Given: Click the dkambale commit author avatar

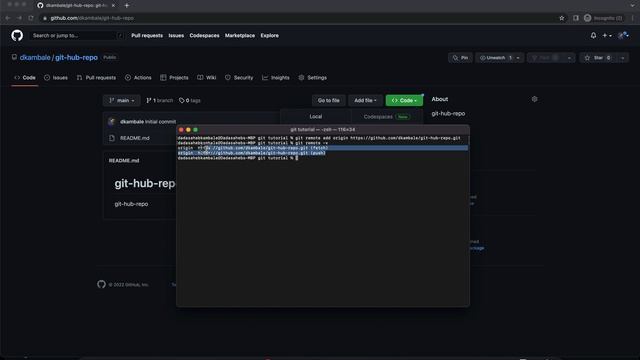Looking at the screenshot, I should point(112,122).
